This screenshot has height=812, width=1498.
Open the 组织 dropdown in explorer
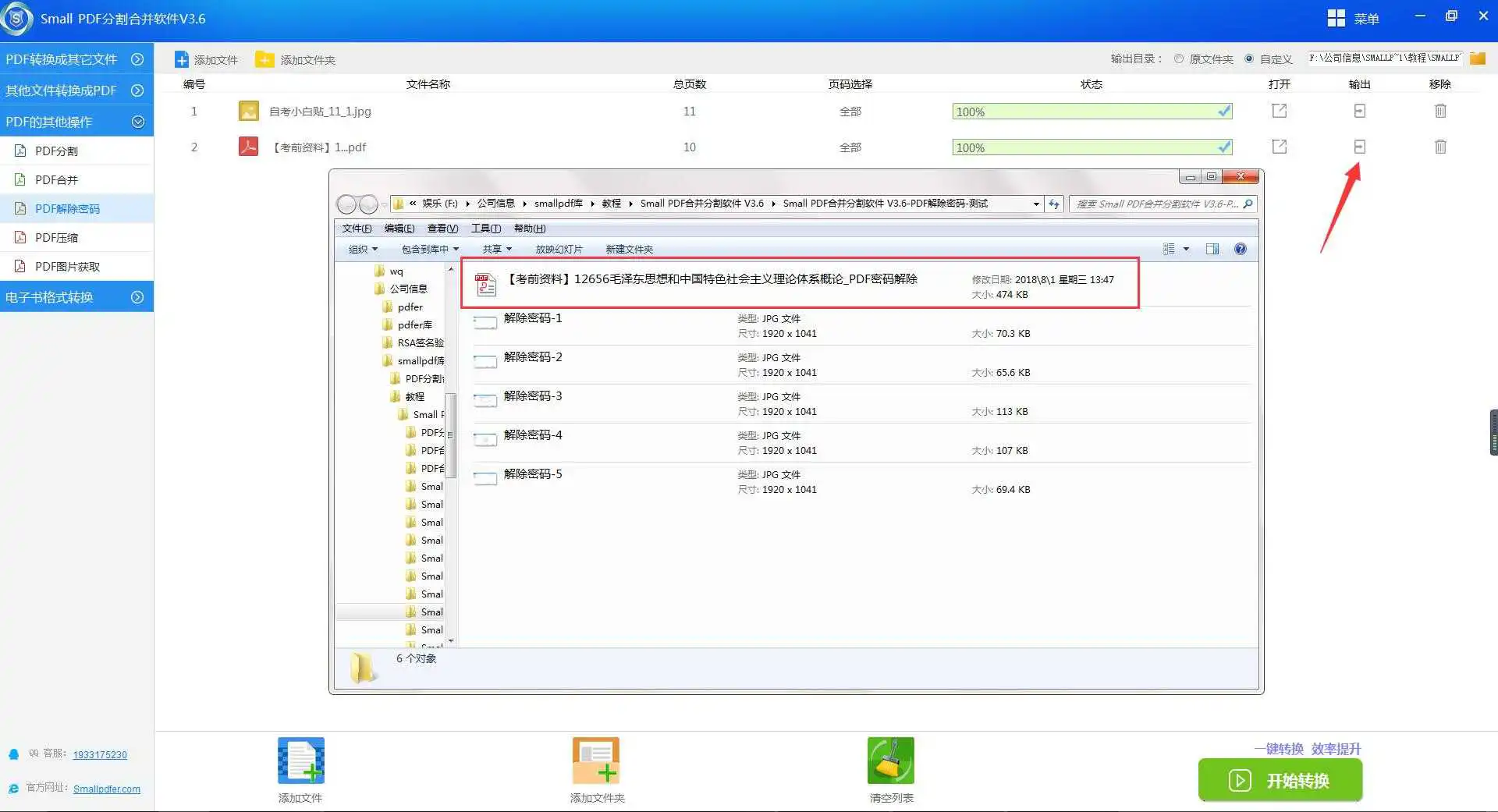(x=363, y=249)
